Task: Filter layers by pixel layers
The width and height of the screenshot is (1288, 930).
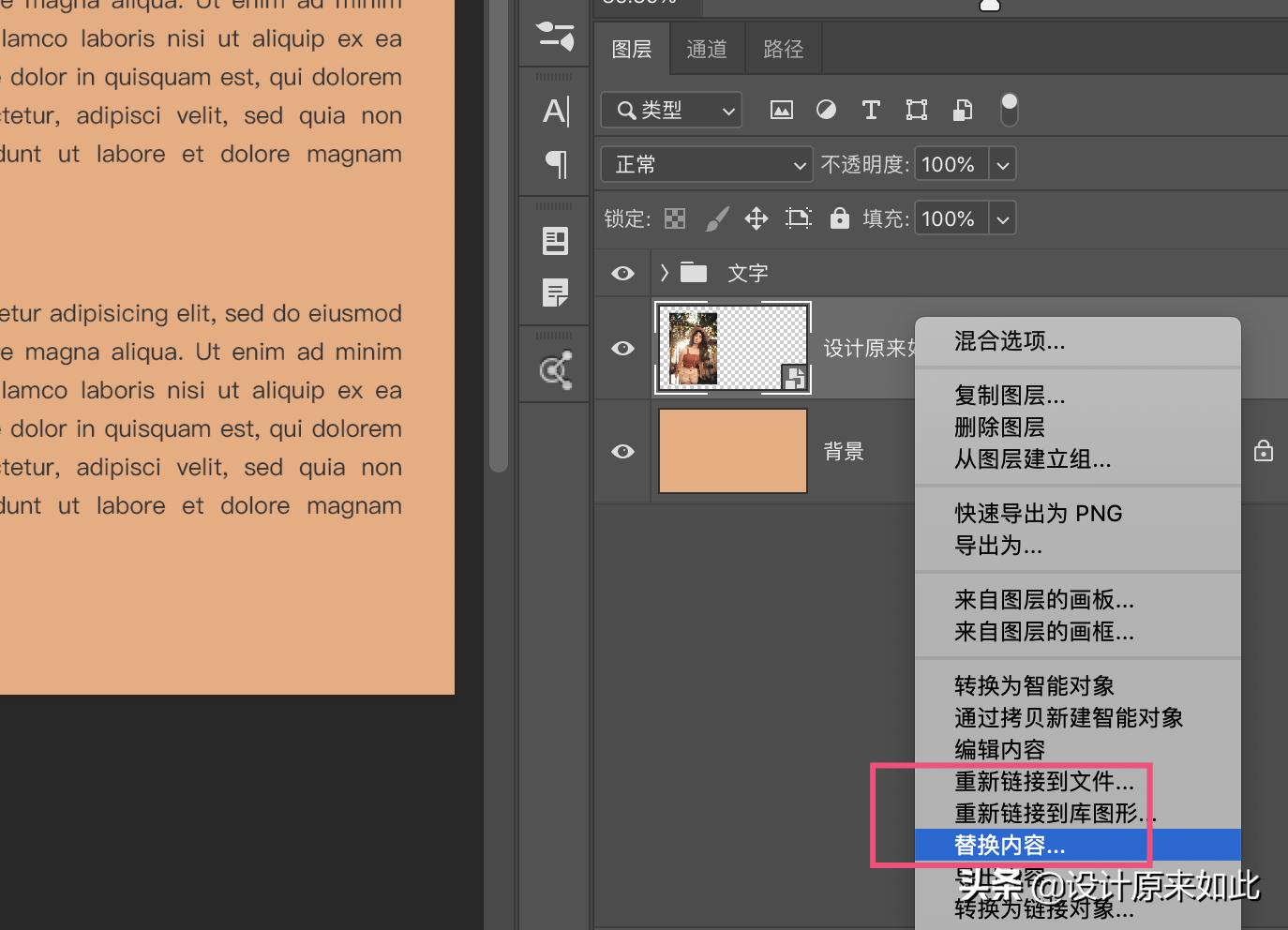Action: [782, 110]
